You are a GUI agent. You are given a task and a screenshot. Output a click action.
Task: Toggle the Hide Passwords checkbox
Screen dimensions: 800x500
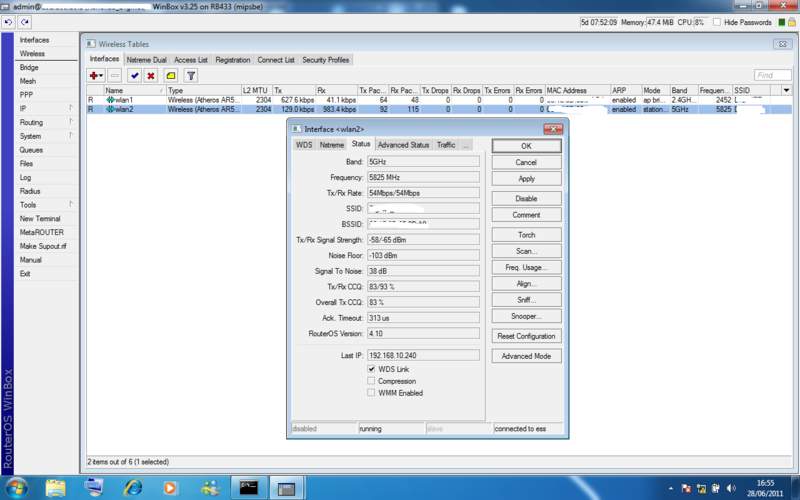pyautogui.click(x=716, y=22)
